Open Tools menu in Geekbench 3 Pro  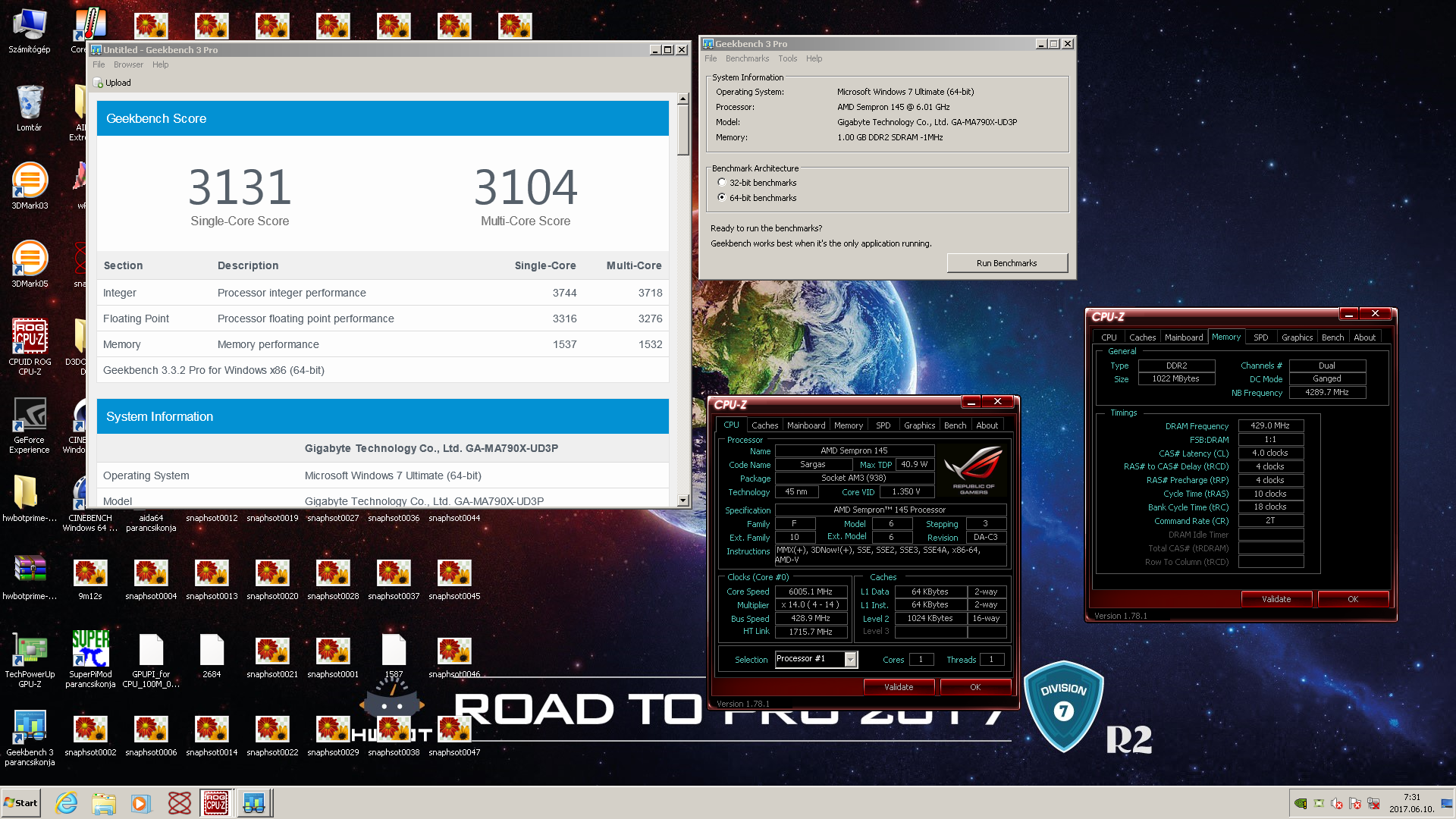(787, 58)
